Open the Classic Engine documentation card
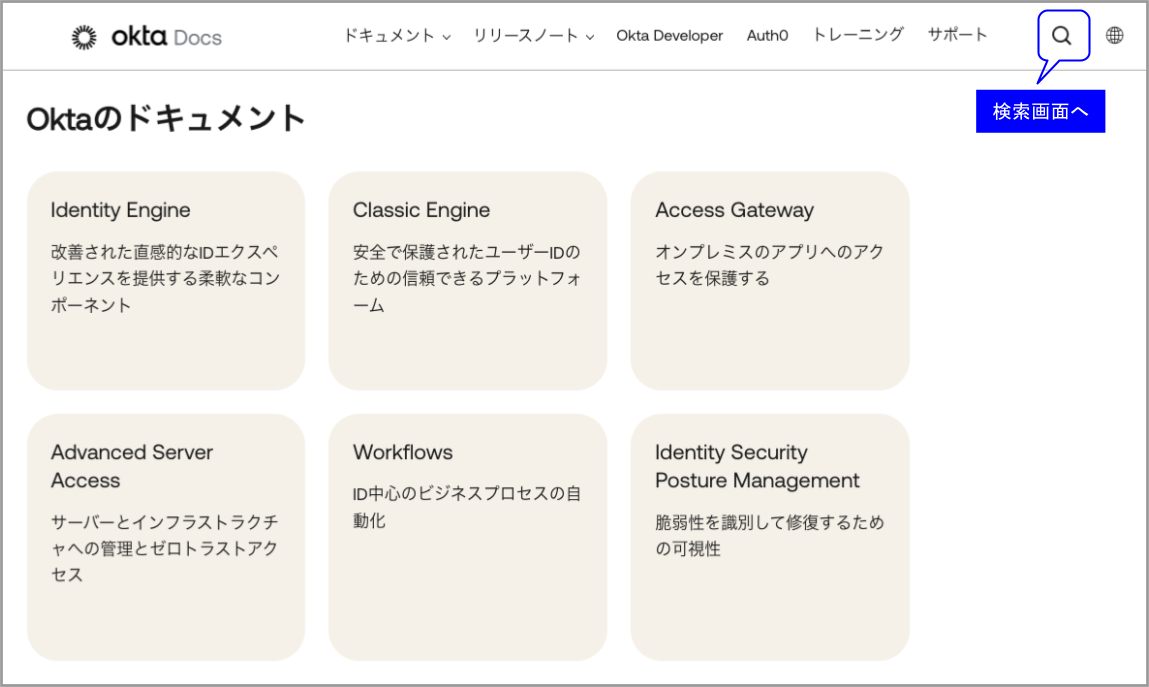1149x687 pixels. (467, 280)
